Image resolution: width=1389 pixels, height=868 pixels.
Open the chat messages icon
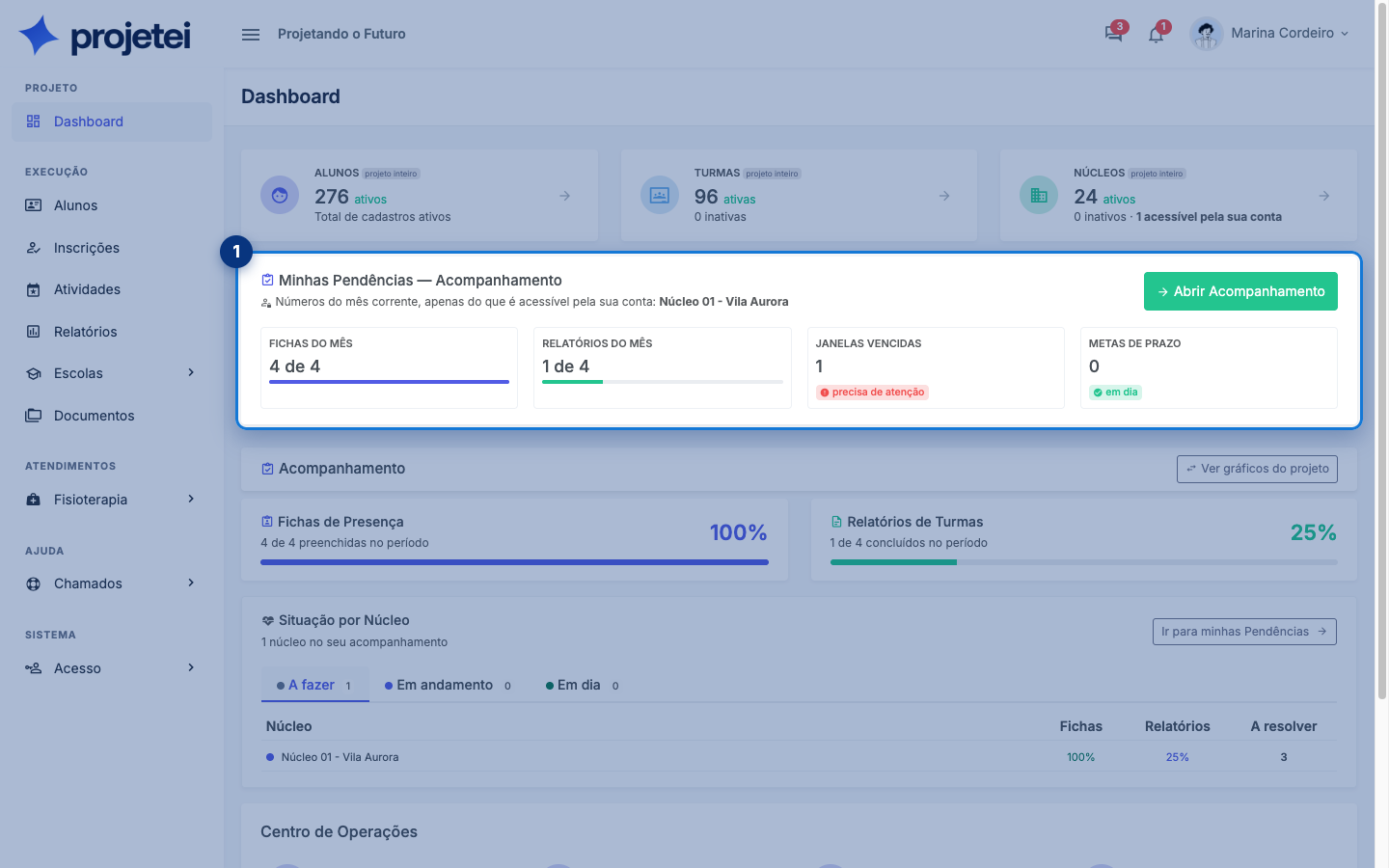[x=1114, y=34]
